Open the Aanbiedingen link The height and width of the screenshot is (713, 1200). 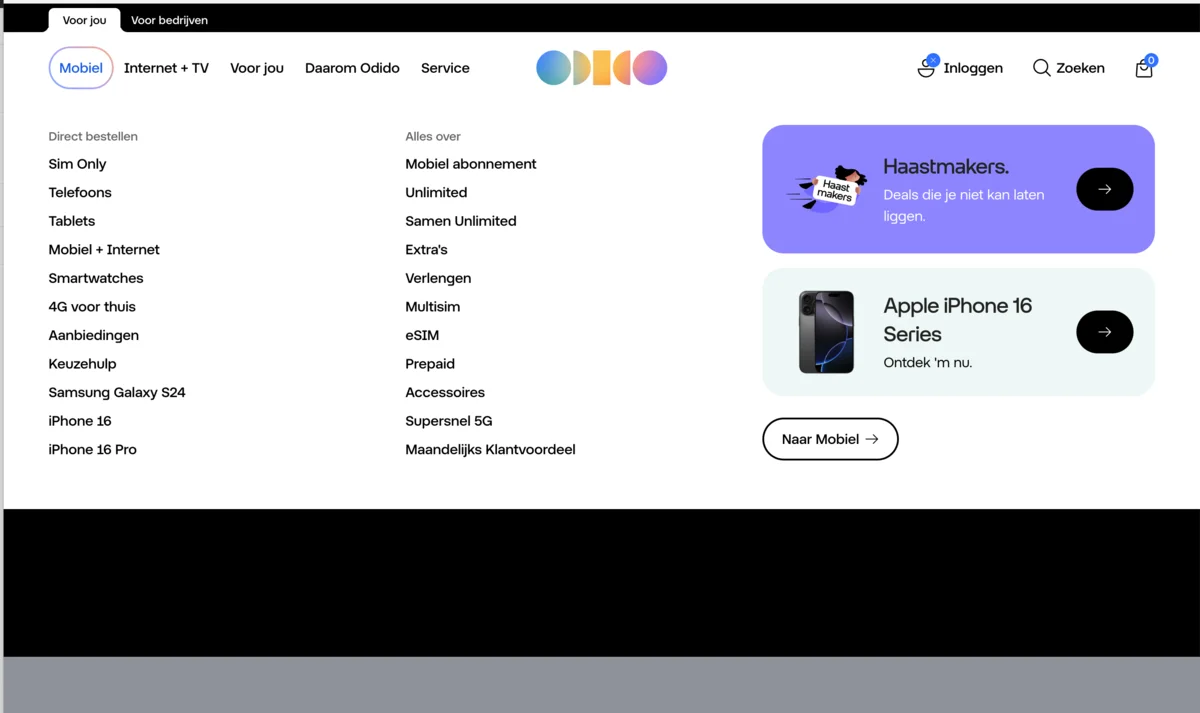click(94, 335)
